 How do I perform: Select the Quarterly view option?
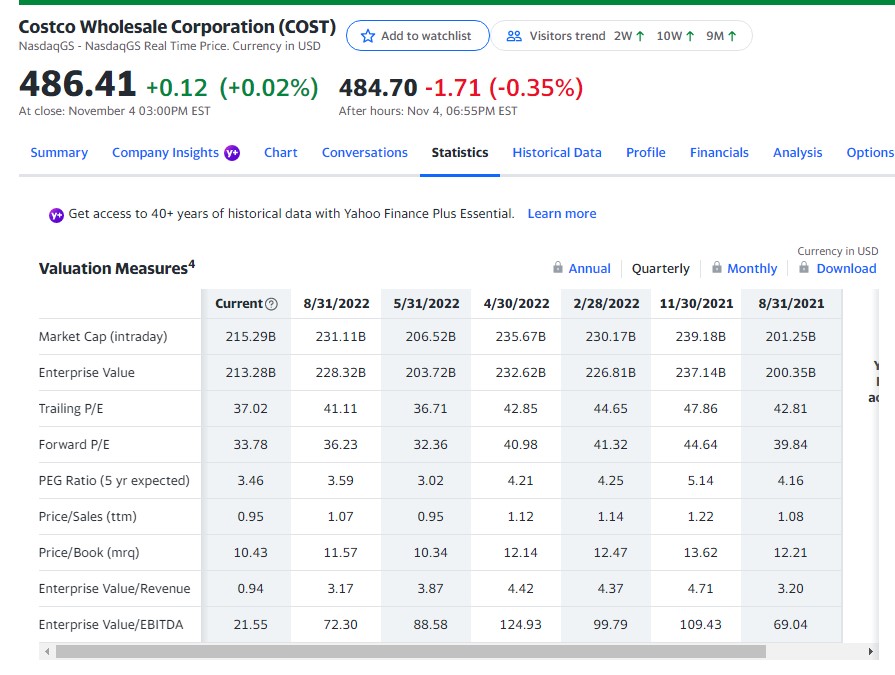(660, 268)
